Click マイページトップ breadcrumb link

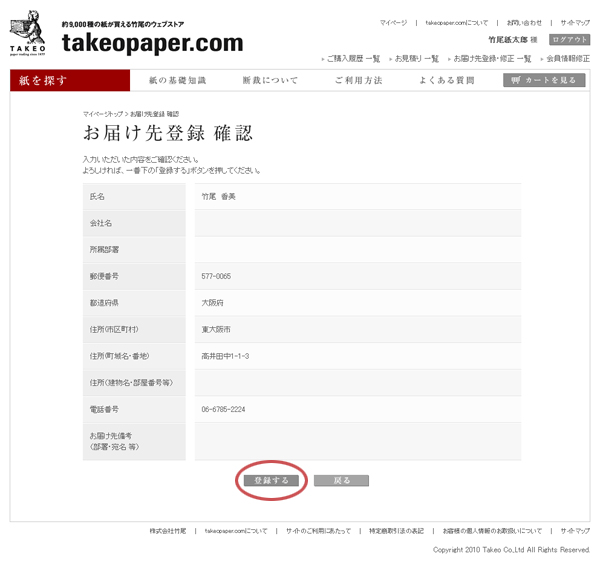tap(104, 114)
